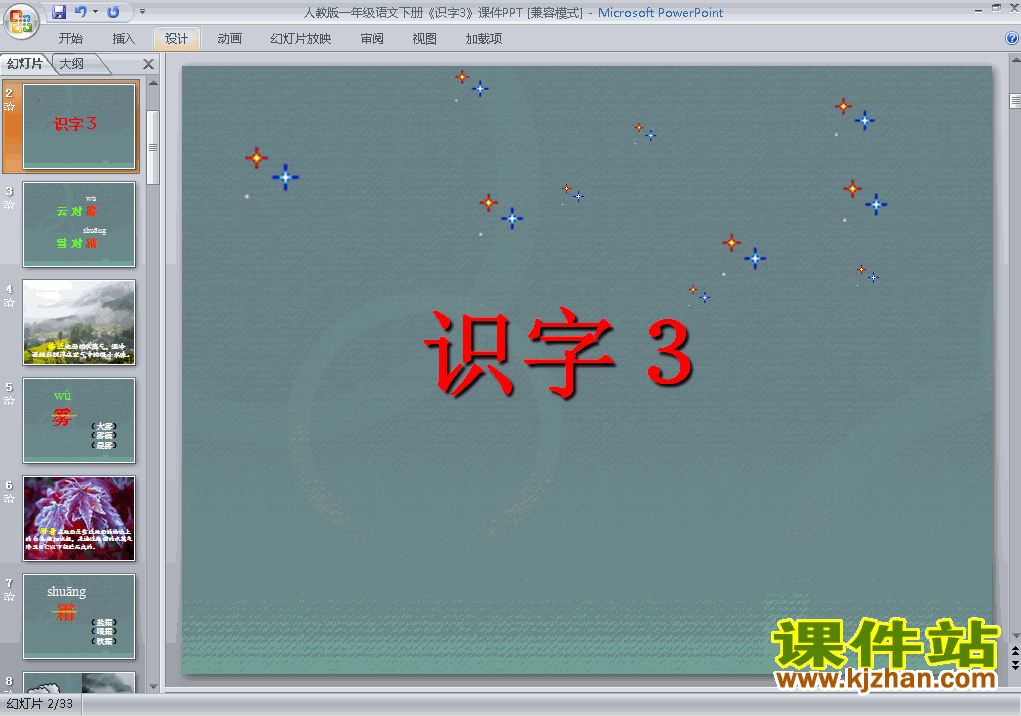Expand the undo history dropdown arrow
Screen dimensions: 1021x716
coord(96,12)
